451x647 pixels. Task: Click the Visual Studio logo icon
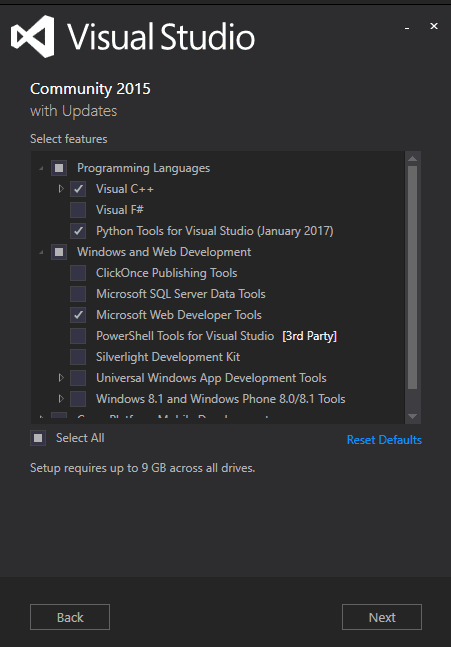tap(33, 36)
